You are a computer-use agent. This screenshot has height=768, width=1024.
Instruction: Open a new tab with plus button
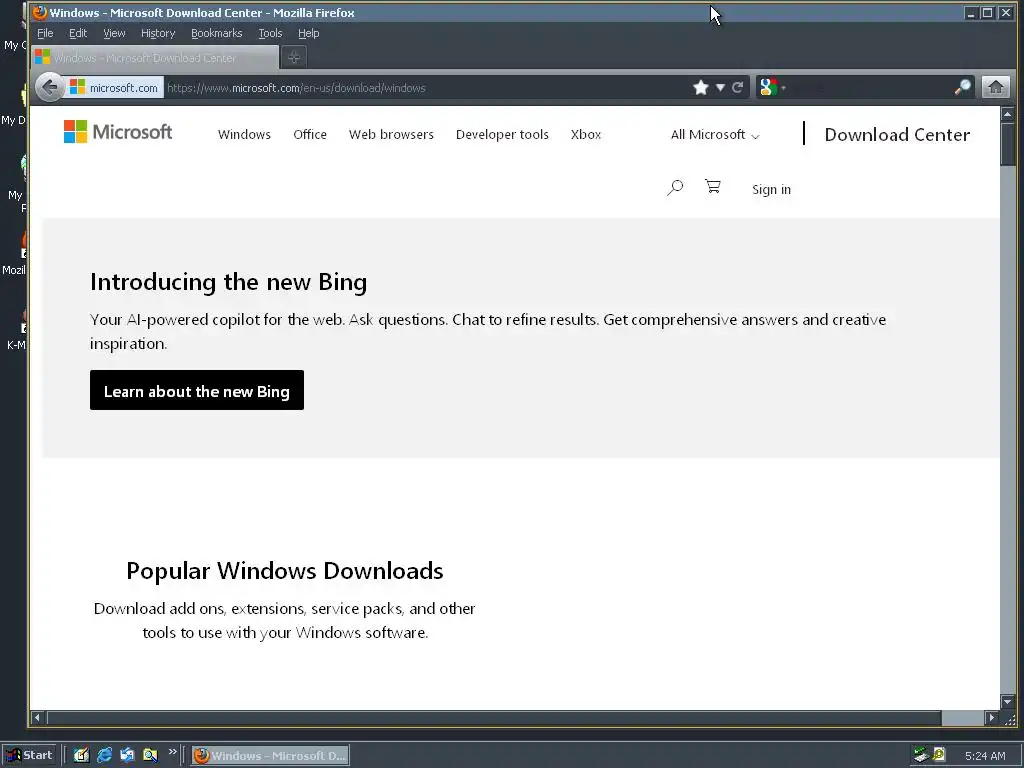click(x=294, y=57)
